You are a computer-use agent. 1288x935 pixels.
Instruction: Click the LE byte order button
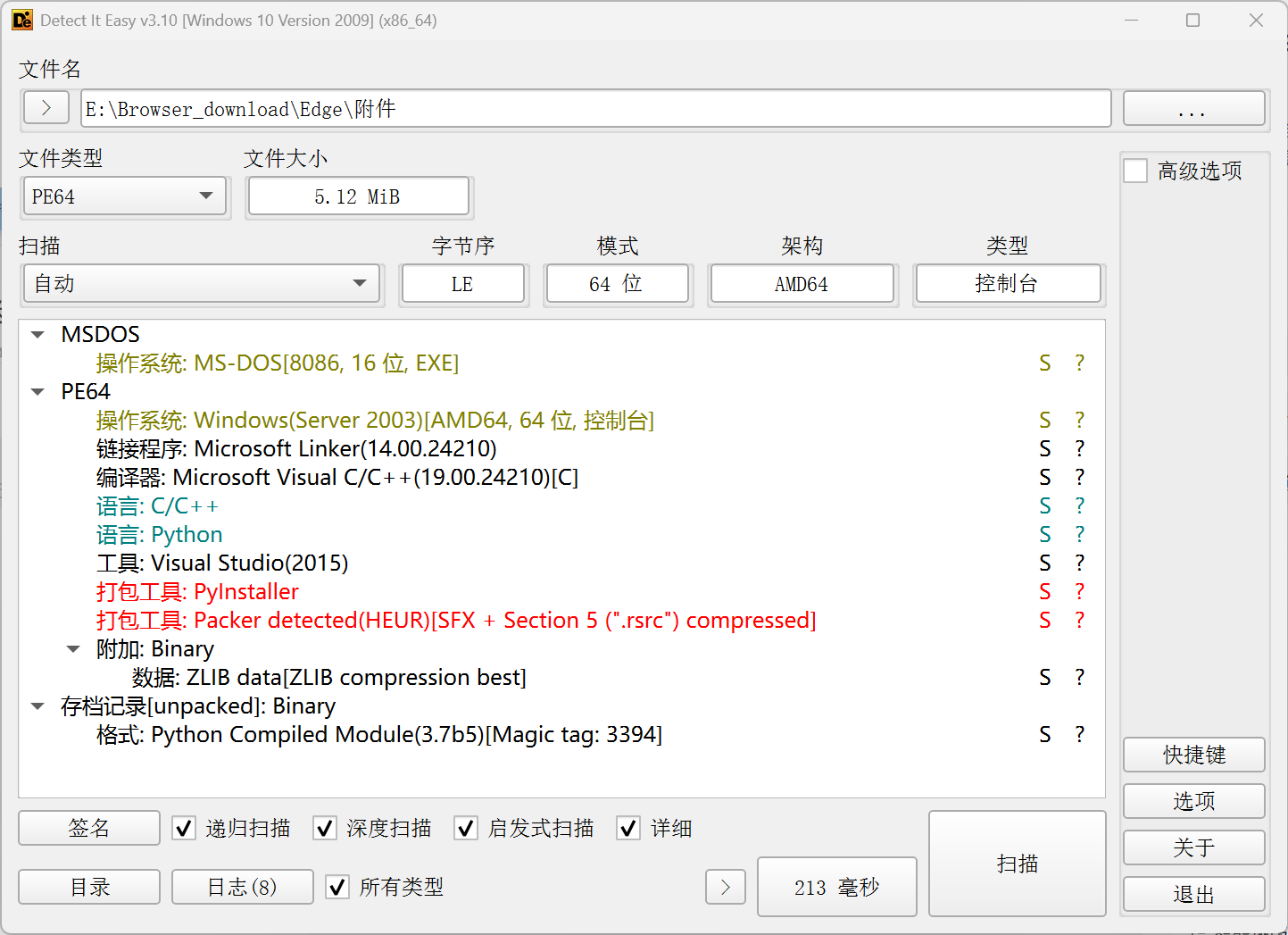[462, 284]
